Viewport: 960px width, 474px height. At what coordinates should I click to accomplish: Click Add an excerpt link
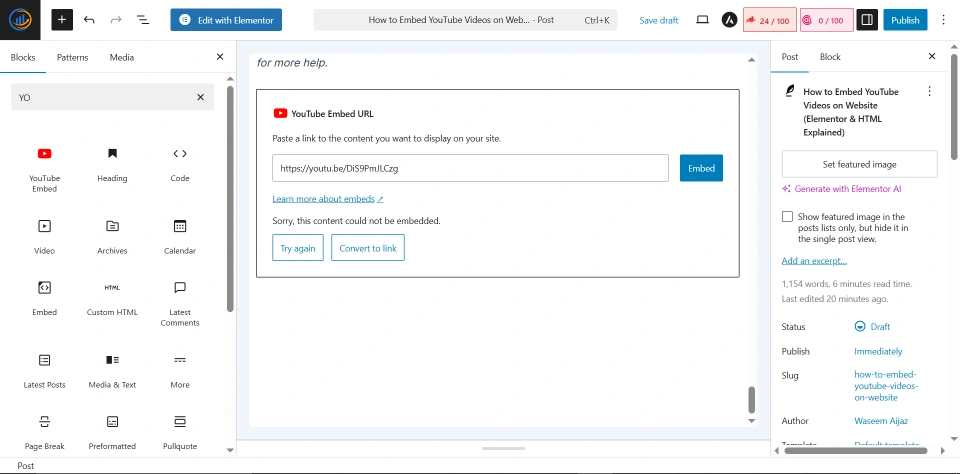tap(814, 261)
